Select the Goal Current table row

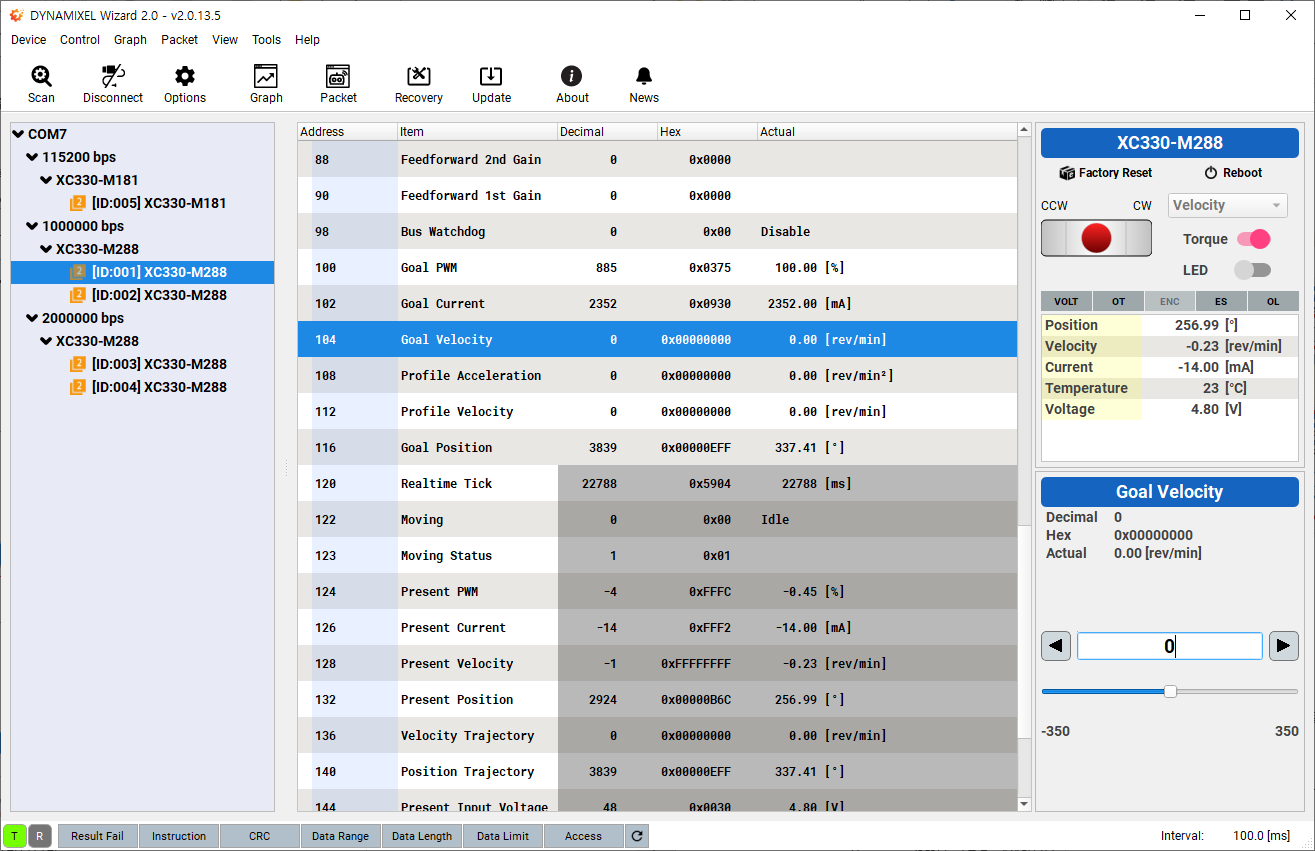coord(657,303)
